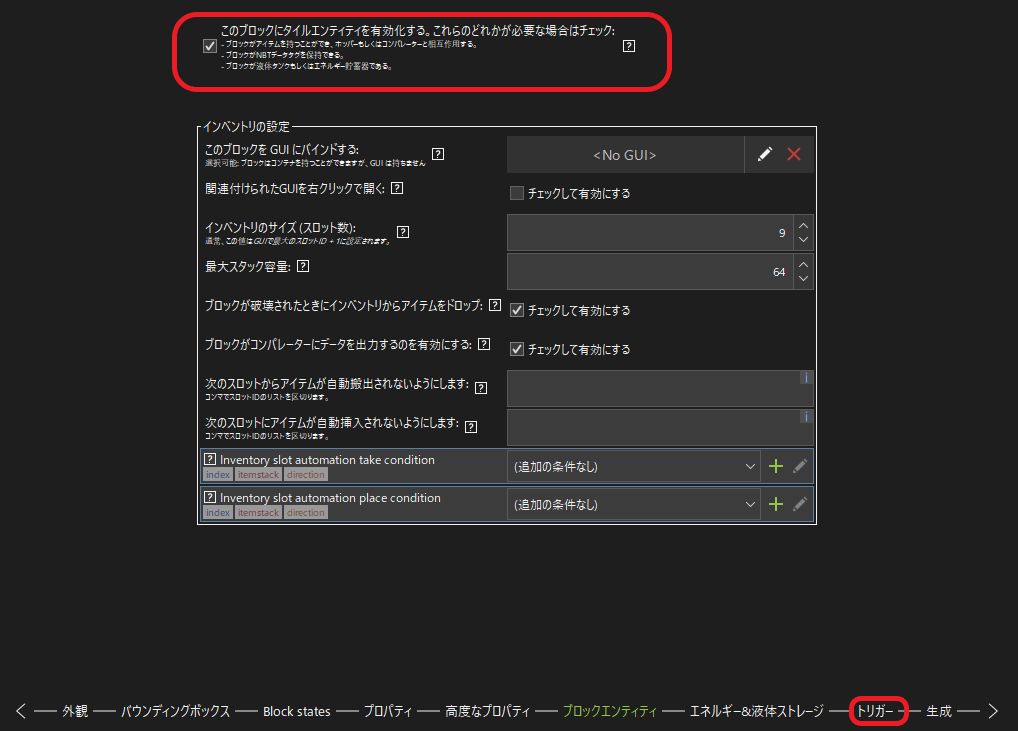
Task: Switch to 高度なプロパティ tab
Action: click(488, 712)
